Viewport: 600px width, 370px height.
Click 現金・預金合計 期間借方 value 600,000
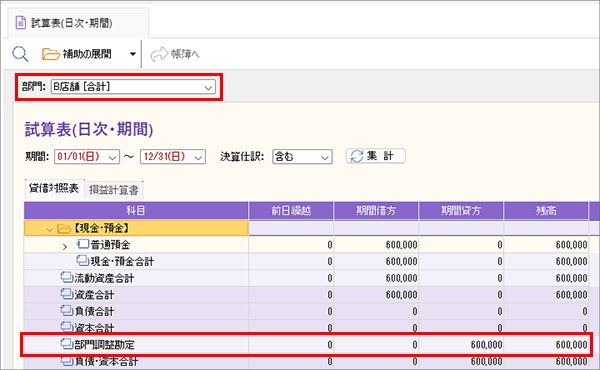click(x=401, y=262)
